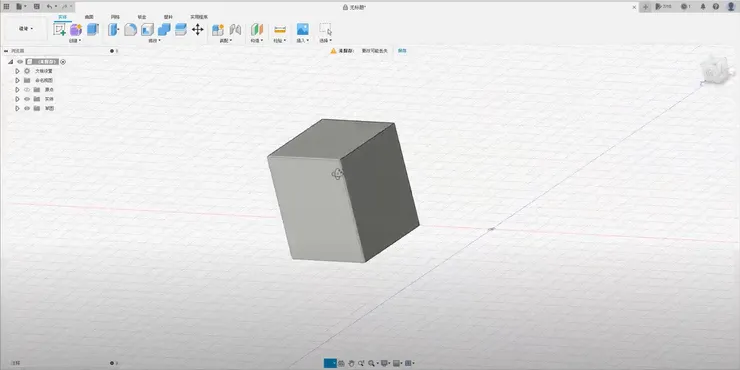Click the Extrude tool icon
740x370 pixels.
(x=92, y=30)
